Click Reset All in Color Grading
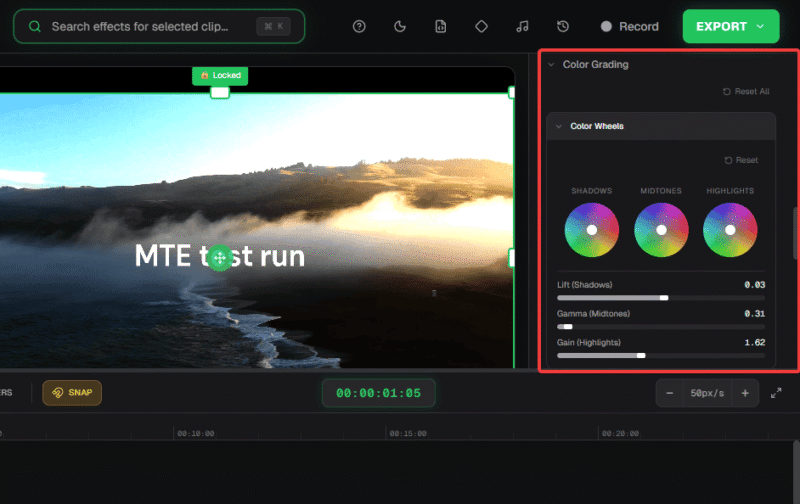 tap(746, 92)
